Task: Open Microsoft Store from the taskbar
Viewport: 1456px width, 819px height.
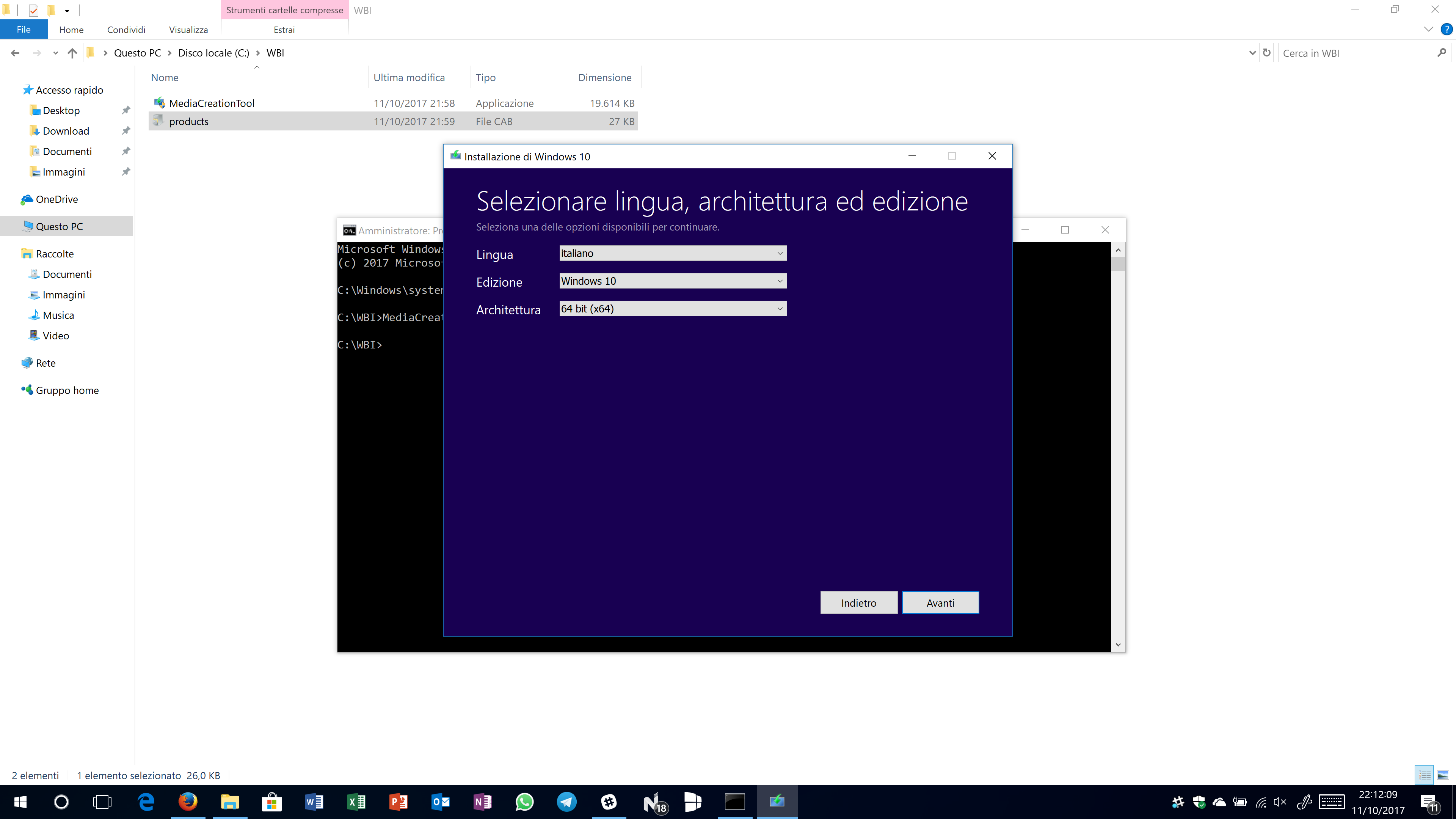Action: coord(272,802)
